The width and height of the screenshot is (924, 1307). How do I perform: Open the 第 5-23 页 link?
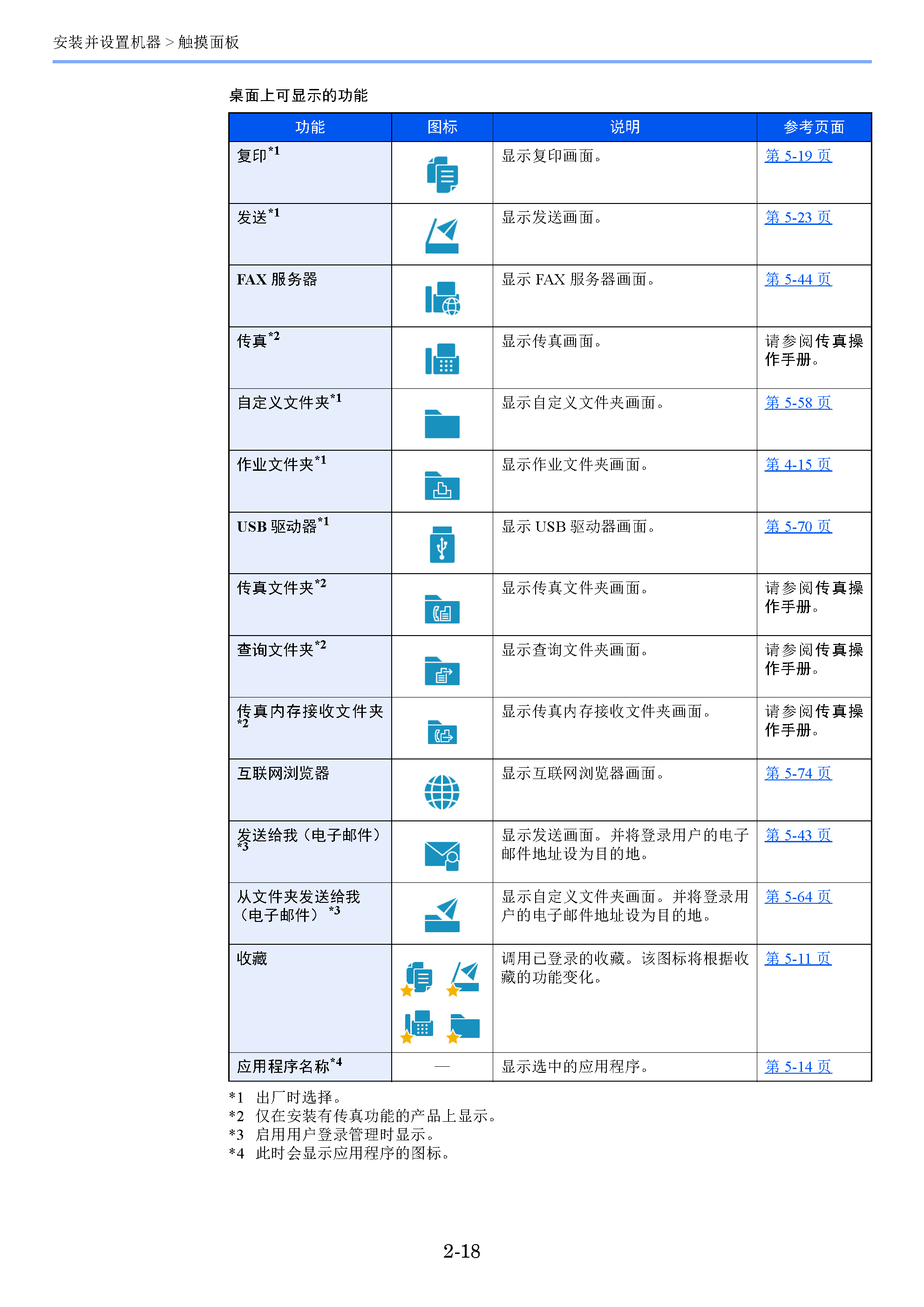tap(798, 217)
